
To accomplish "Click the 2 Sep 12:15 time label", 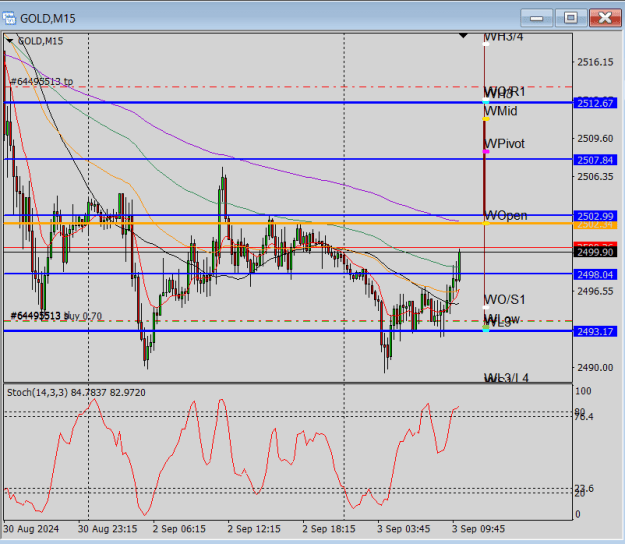I will [254, 529].
